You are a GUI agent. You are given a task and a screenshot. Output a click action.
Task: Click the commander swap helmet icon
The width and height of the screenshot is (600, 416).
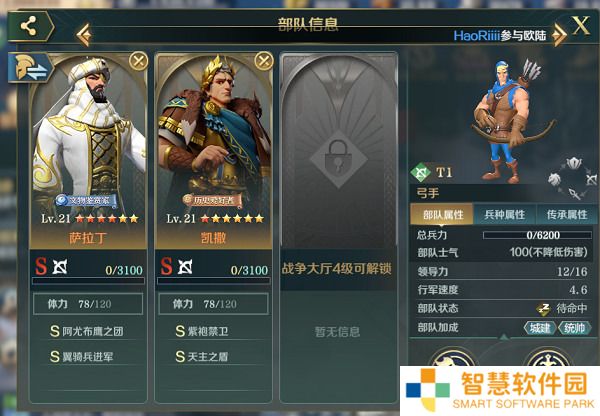[x=30, y=68]
